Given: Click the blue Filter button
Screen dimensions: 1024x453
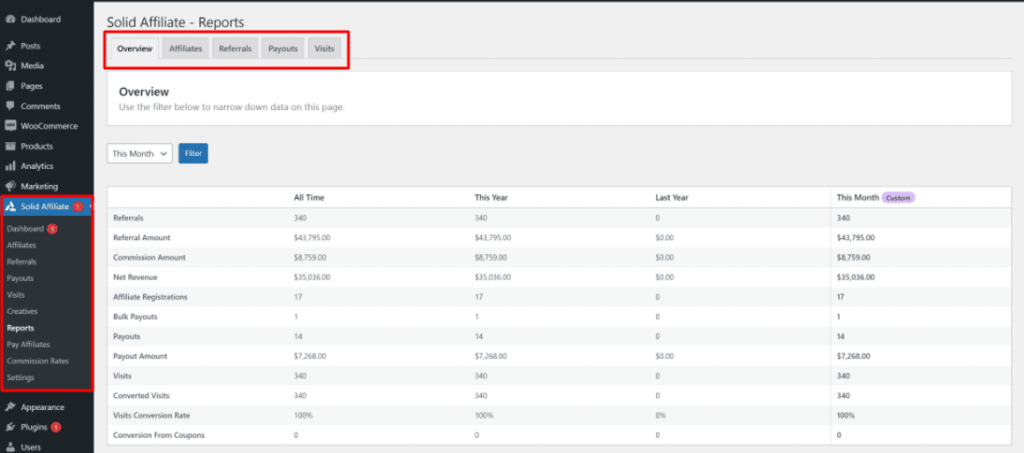Looking at the screenshot, I should 193,154.
